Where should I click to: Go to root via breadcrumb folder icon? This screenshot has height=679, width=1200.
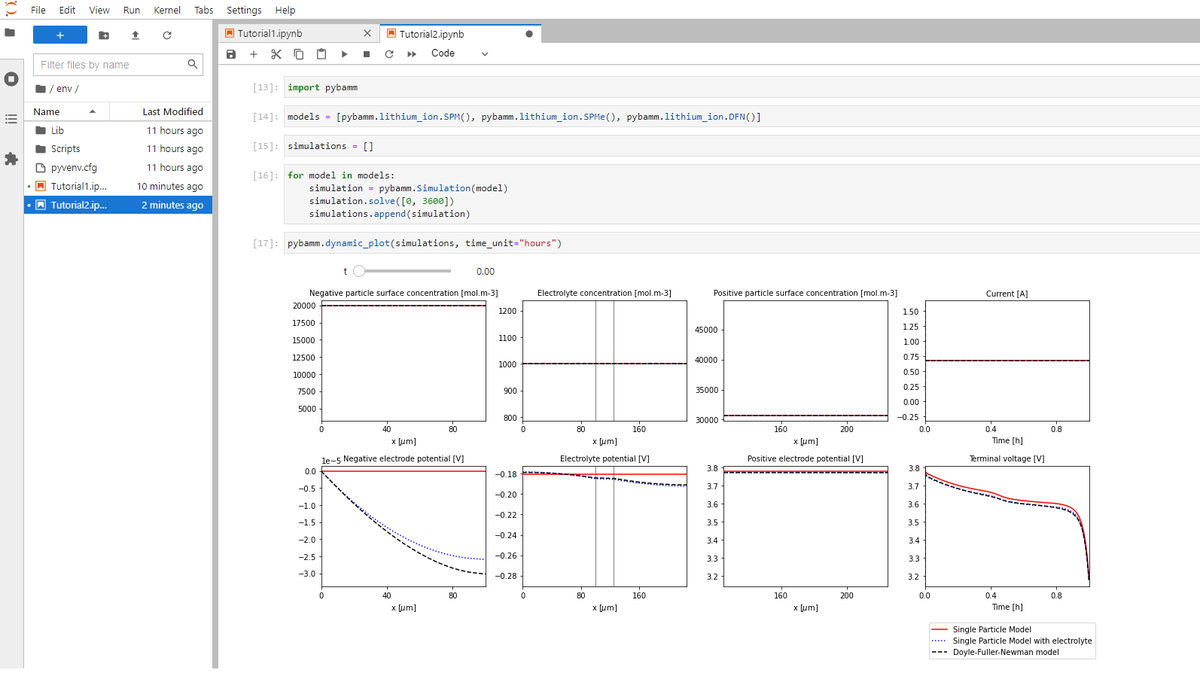tap(40, 89)
